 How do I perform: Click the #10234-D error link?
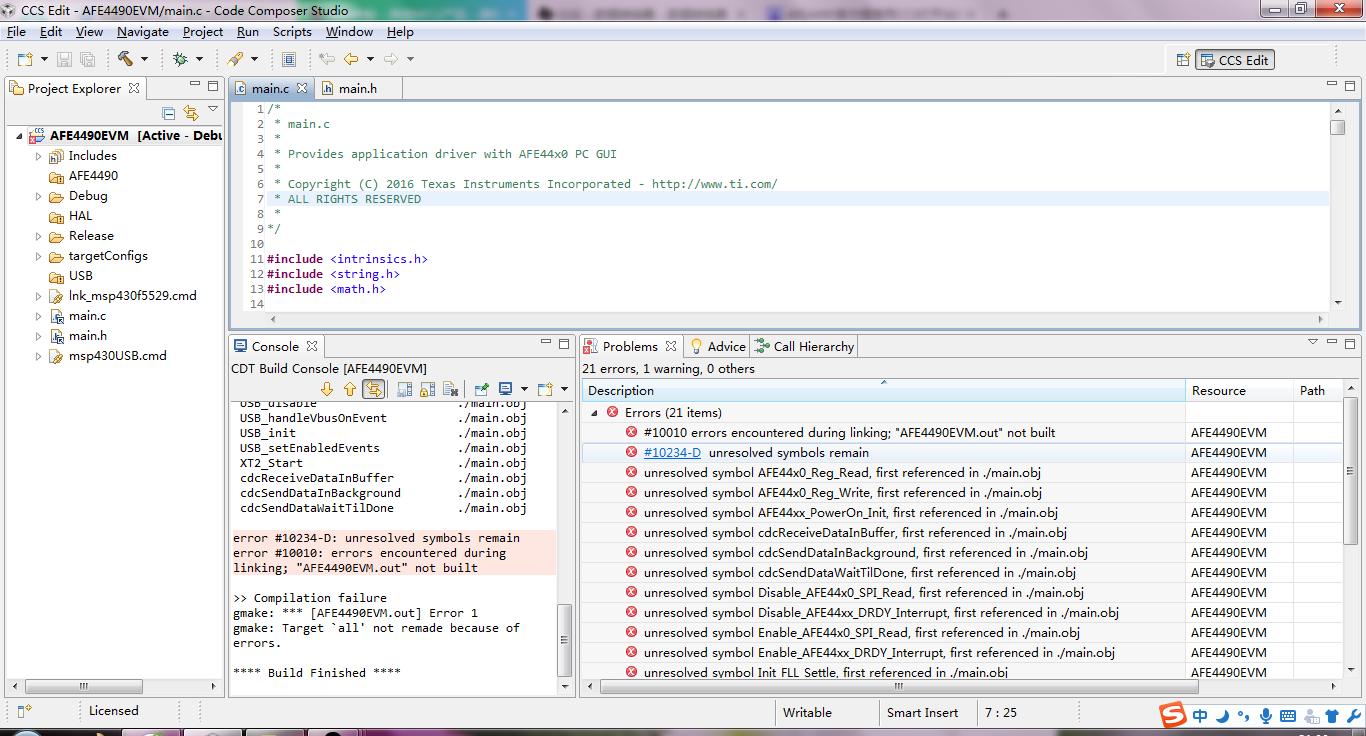672,453
